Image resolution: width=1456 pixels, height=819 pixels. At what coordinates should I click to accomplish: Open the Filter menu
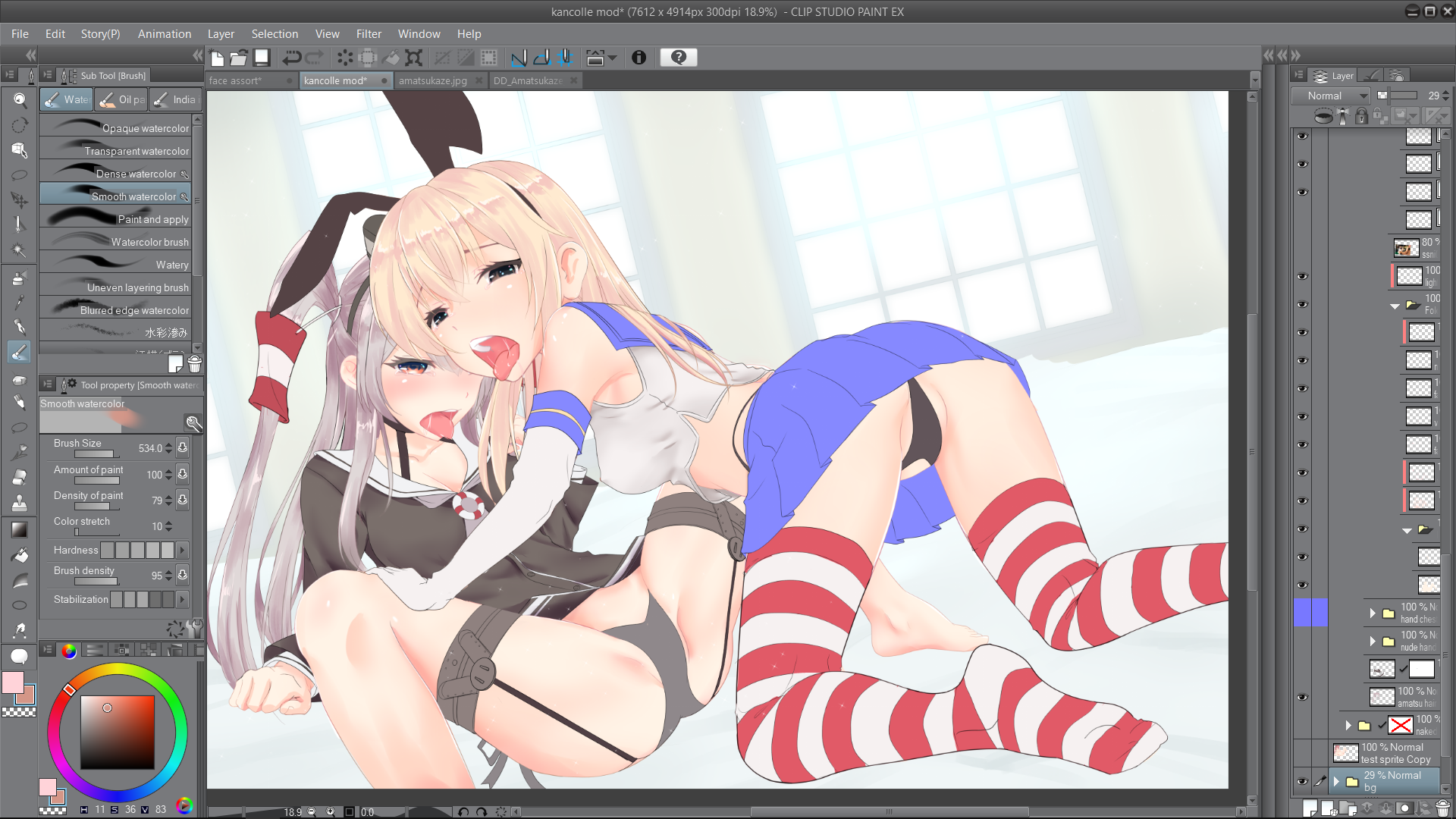tap(369, 34)
